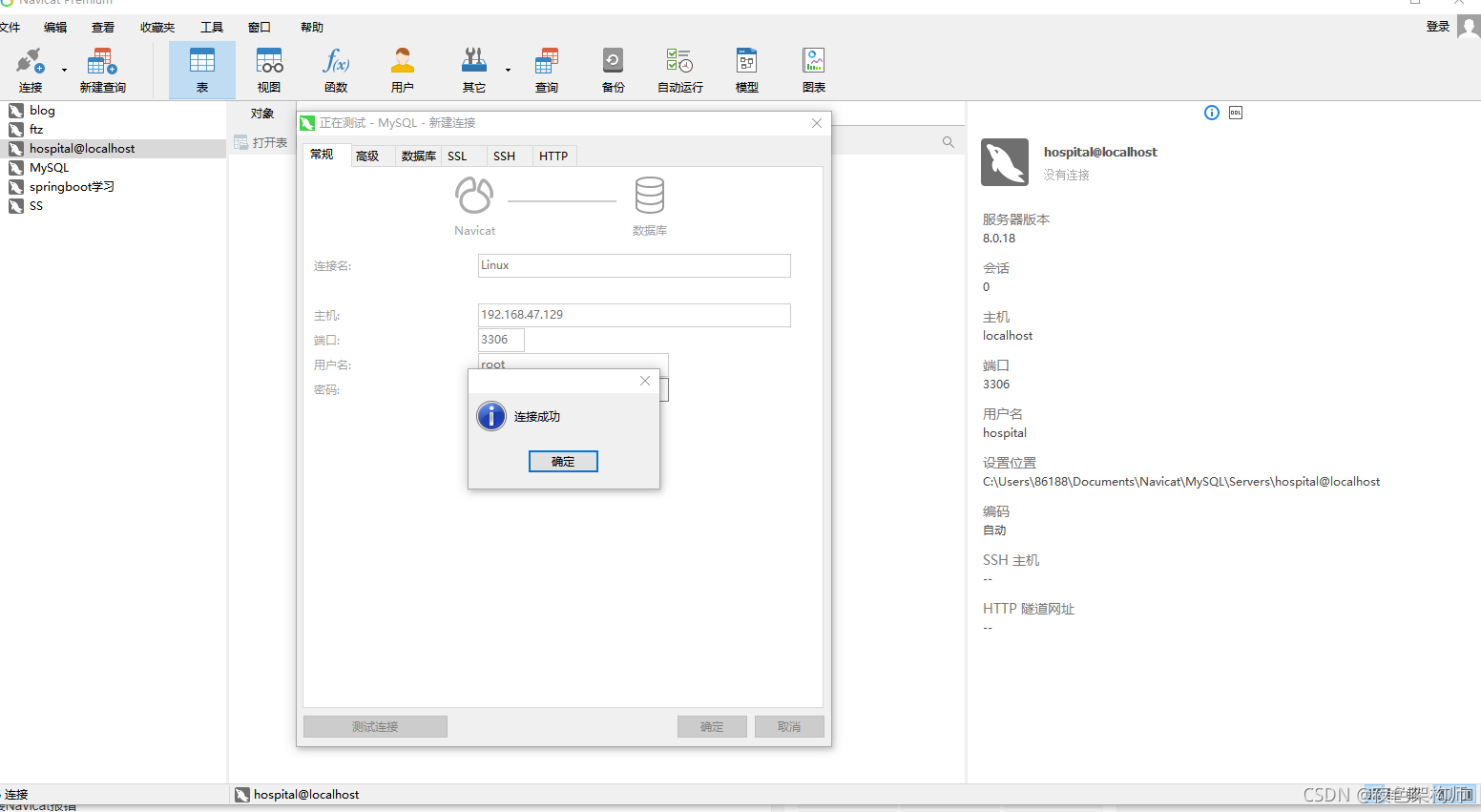Open the Others toolbar icon
This screenshot has width=1481, height=812.
pos(474,71)
